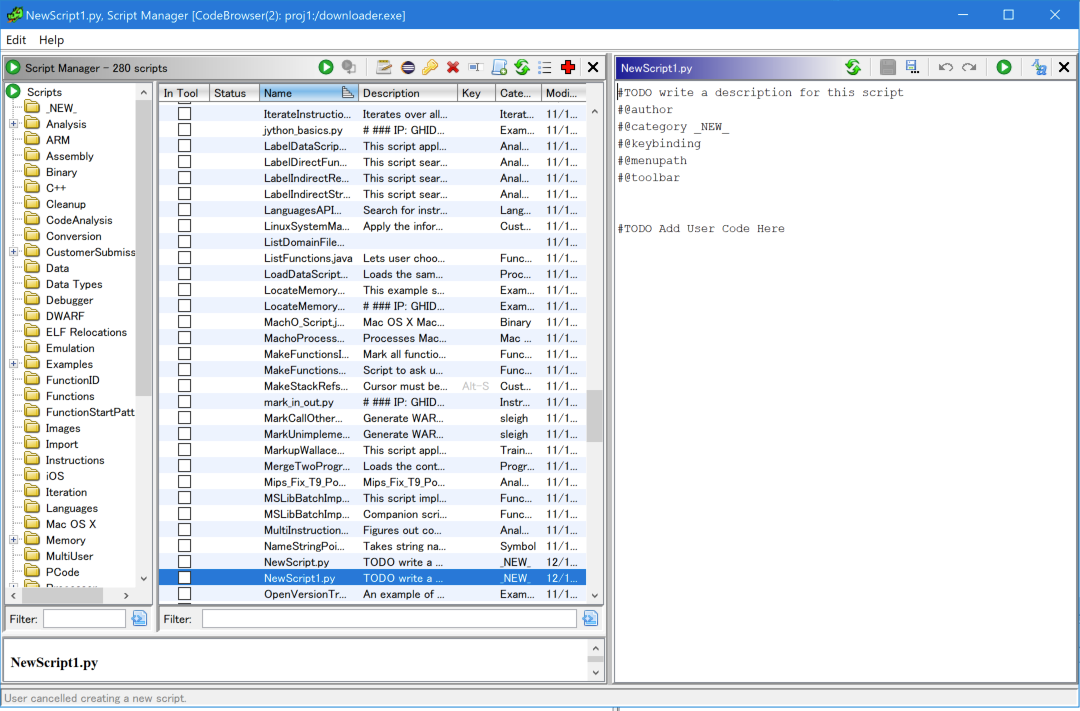Click the script tree filter options icon
Screen dimensions: 1080x711
(139, 619)
